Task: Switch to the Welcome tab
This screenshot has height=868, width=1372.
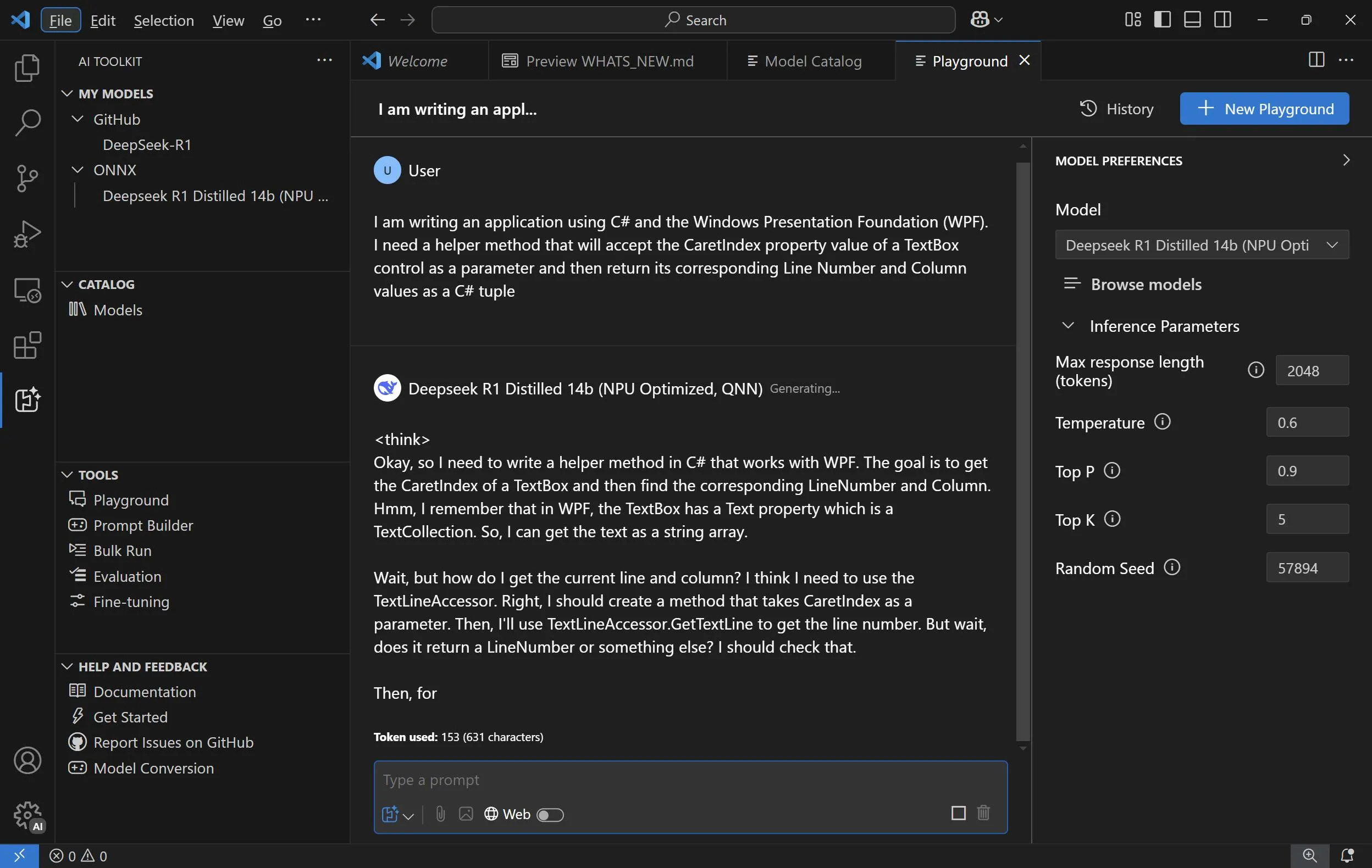Action: pos(417,60)
